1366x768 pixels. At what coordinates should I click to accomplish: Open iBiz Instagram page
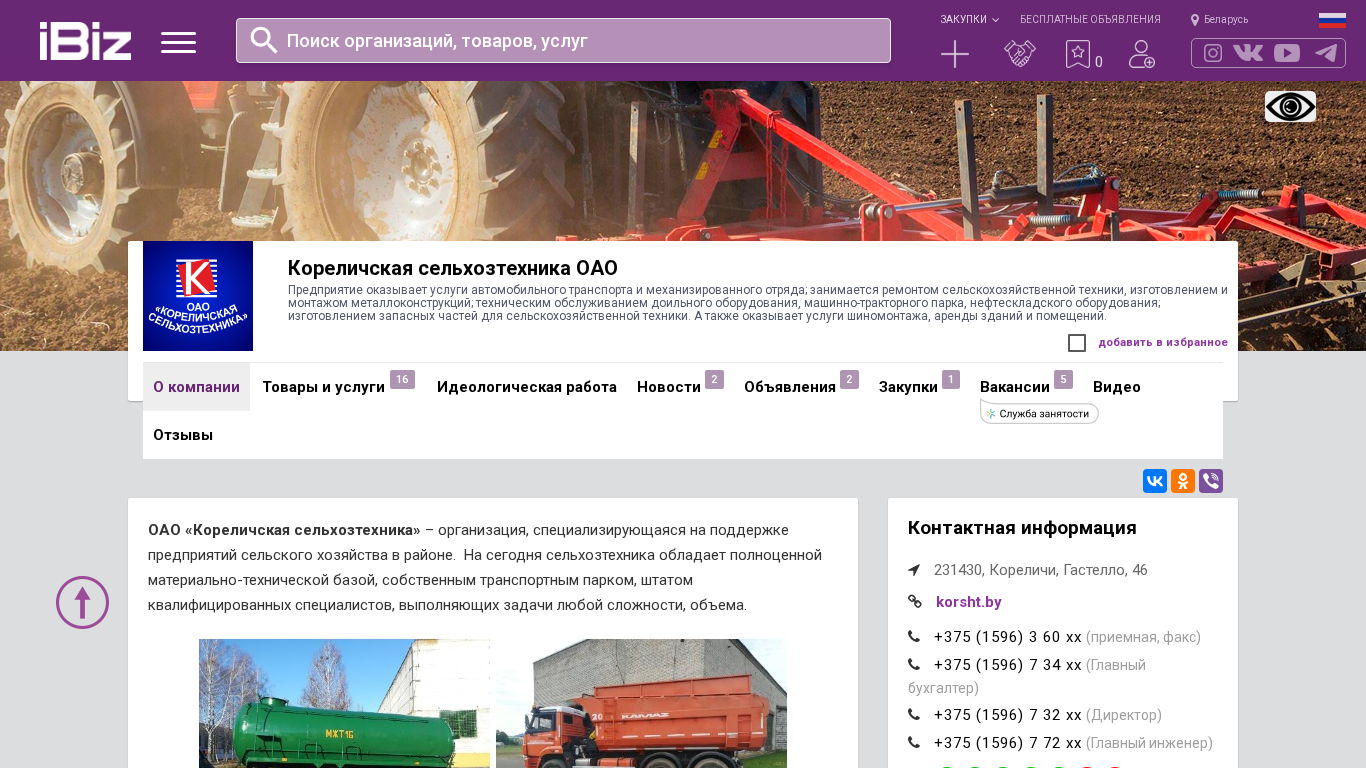click(1213, 53)
